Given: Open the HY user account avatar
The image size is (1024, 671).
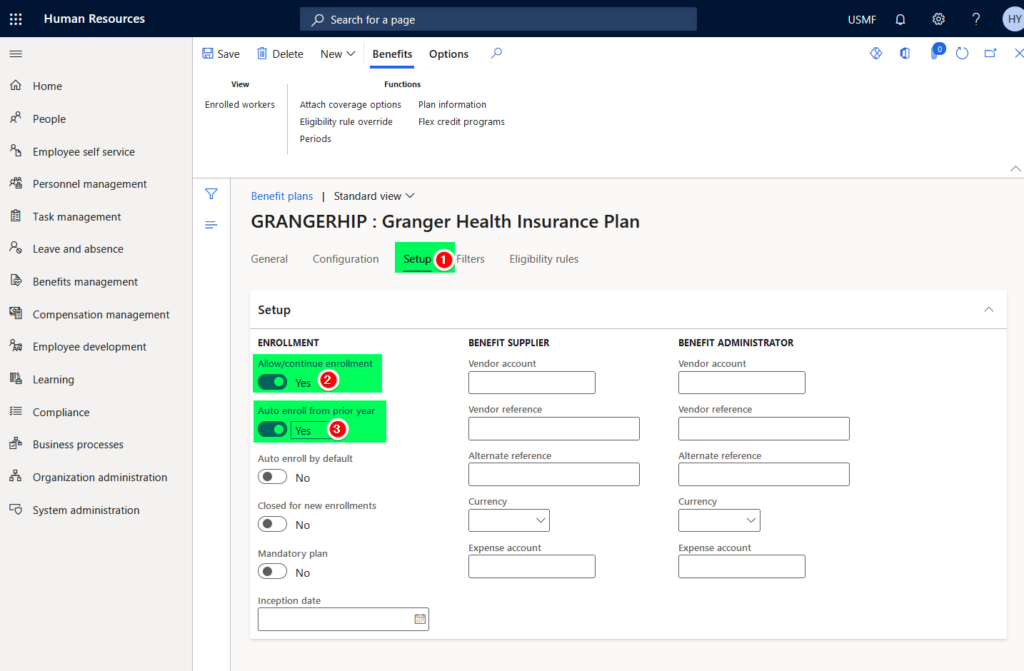Looking at the screenshot, I should 1013,19.
